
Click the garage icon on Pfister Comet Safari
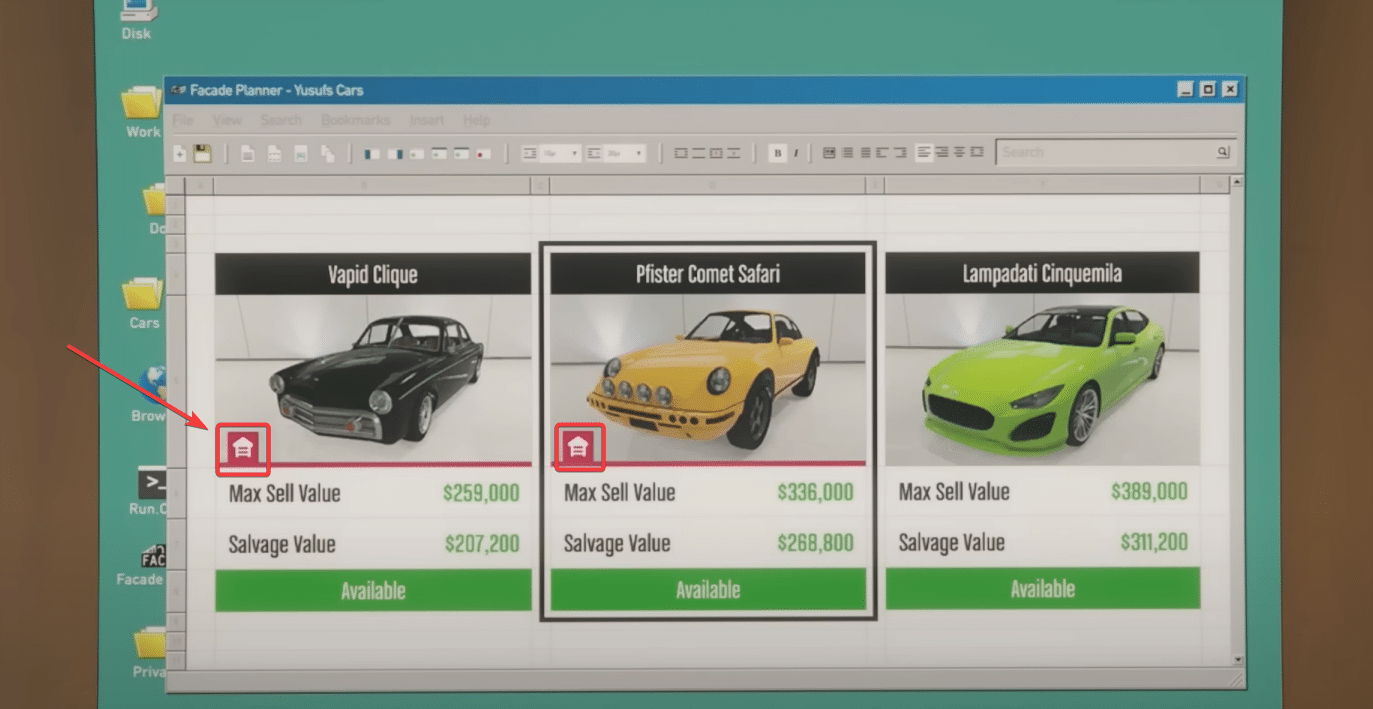tap(578, 447)
